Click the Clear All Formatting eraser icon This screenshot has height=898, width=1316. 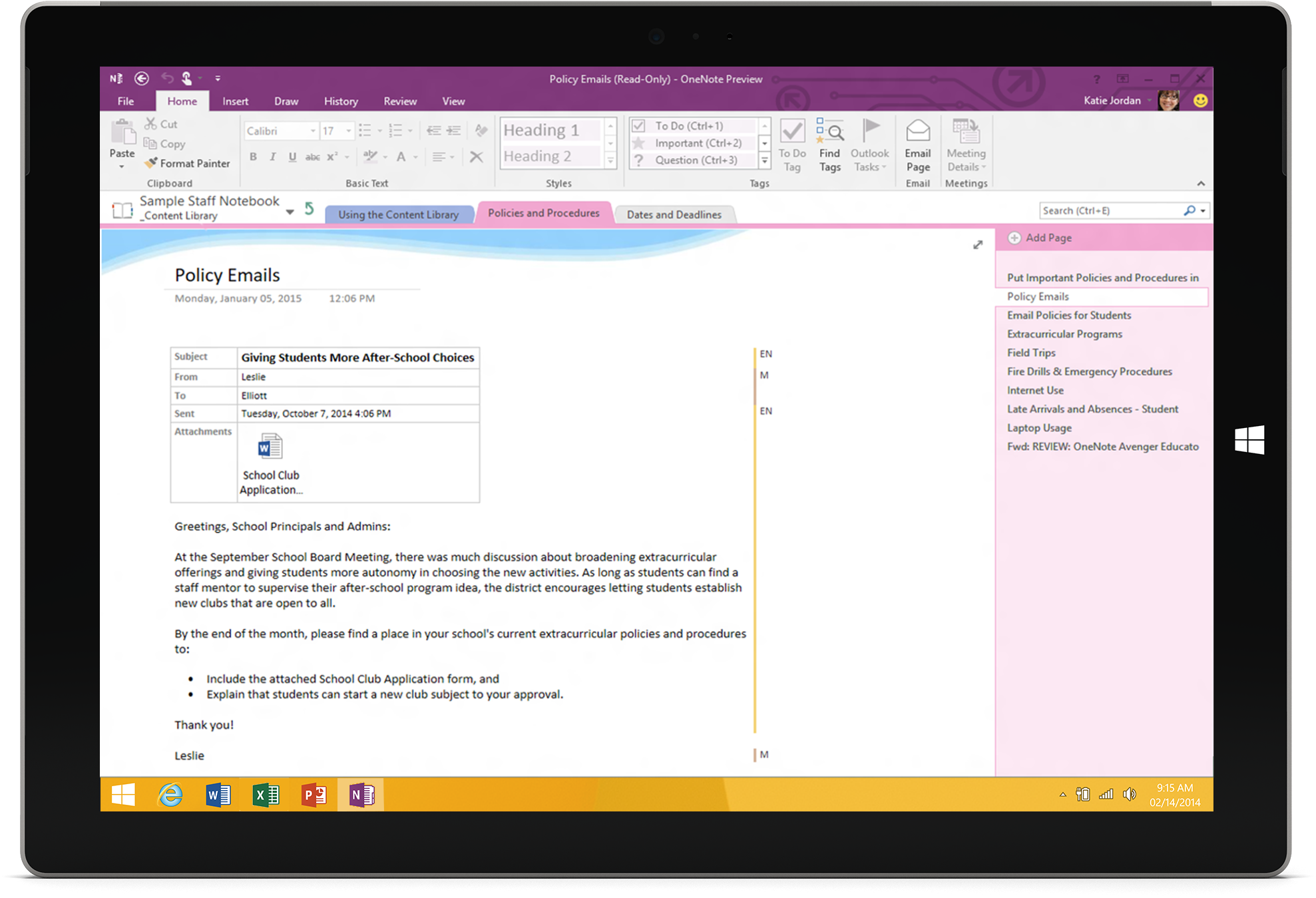(481, 130)
